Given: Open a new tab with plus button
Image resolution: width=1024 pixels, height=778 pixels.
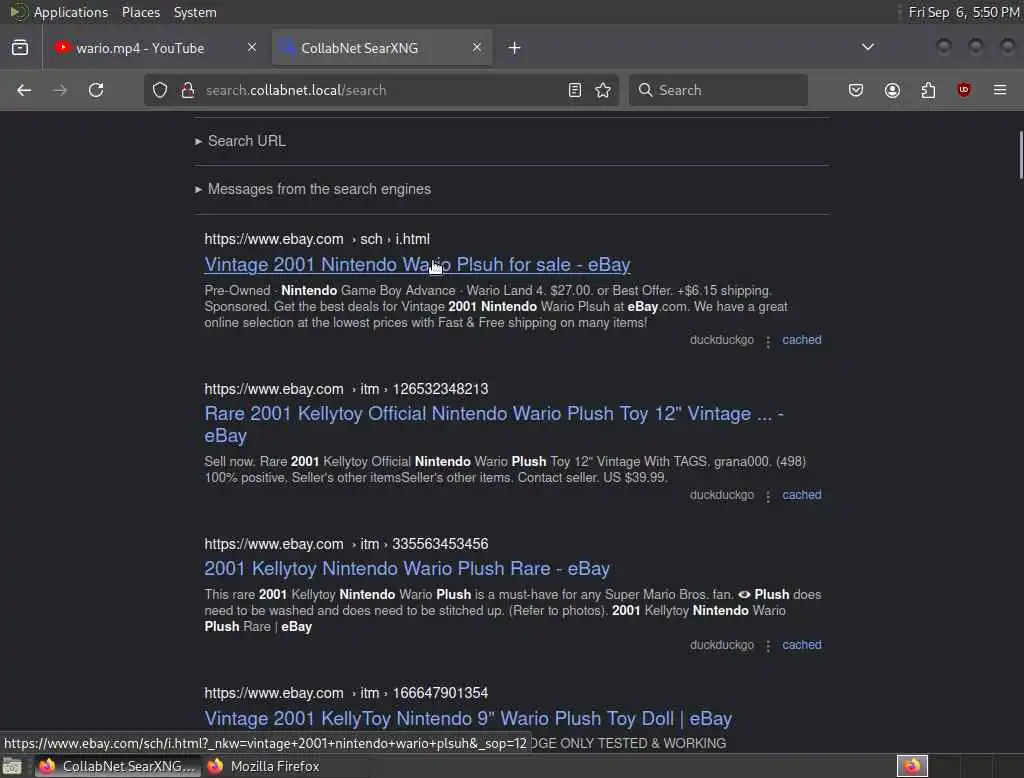Looking at the screenshot, I should tap(515, 48).
